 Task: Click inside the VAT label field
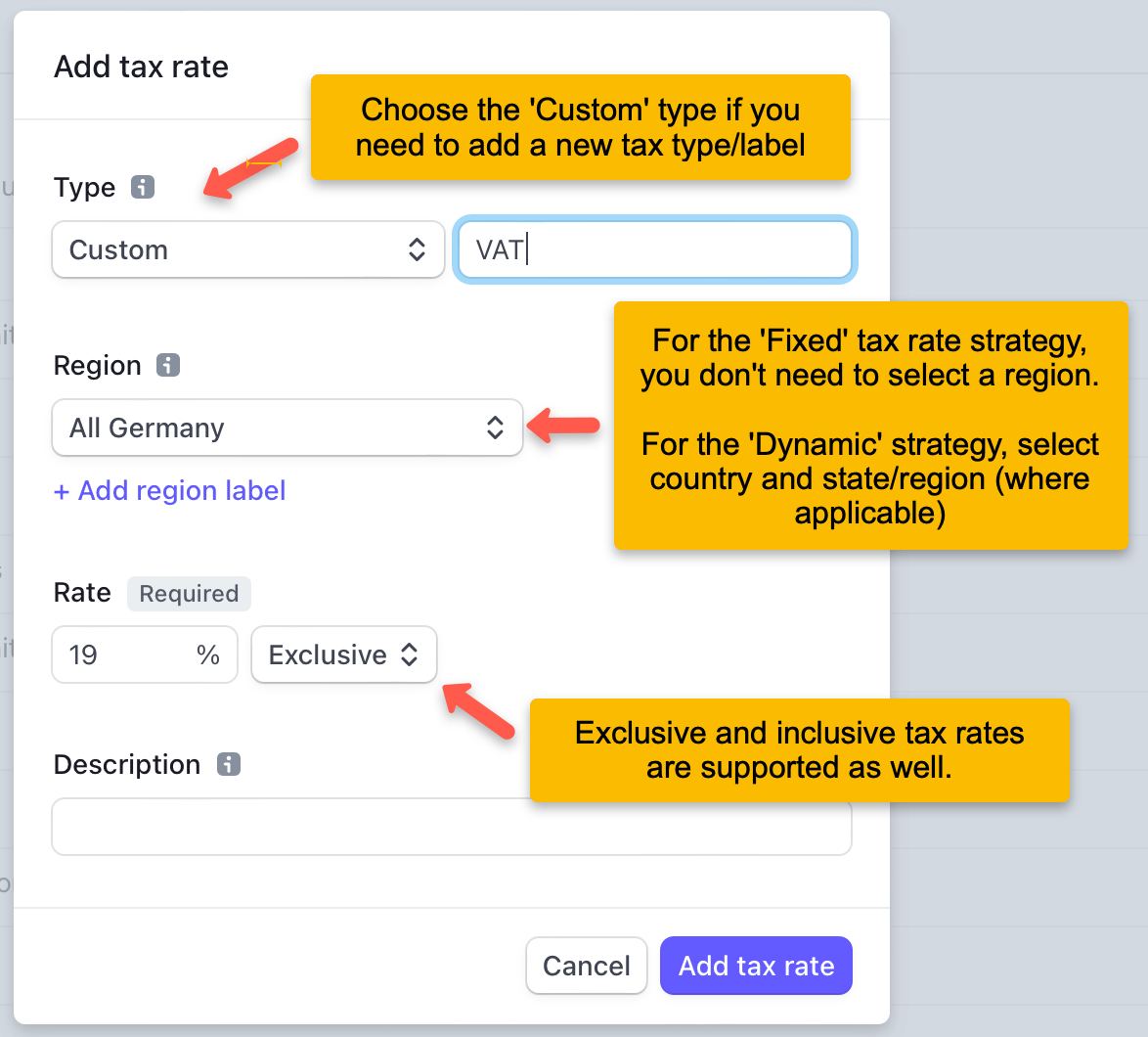[655, 249]
